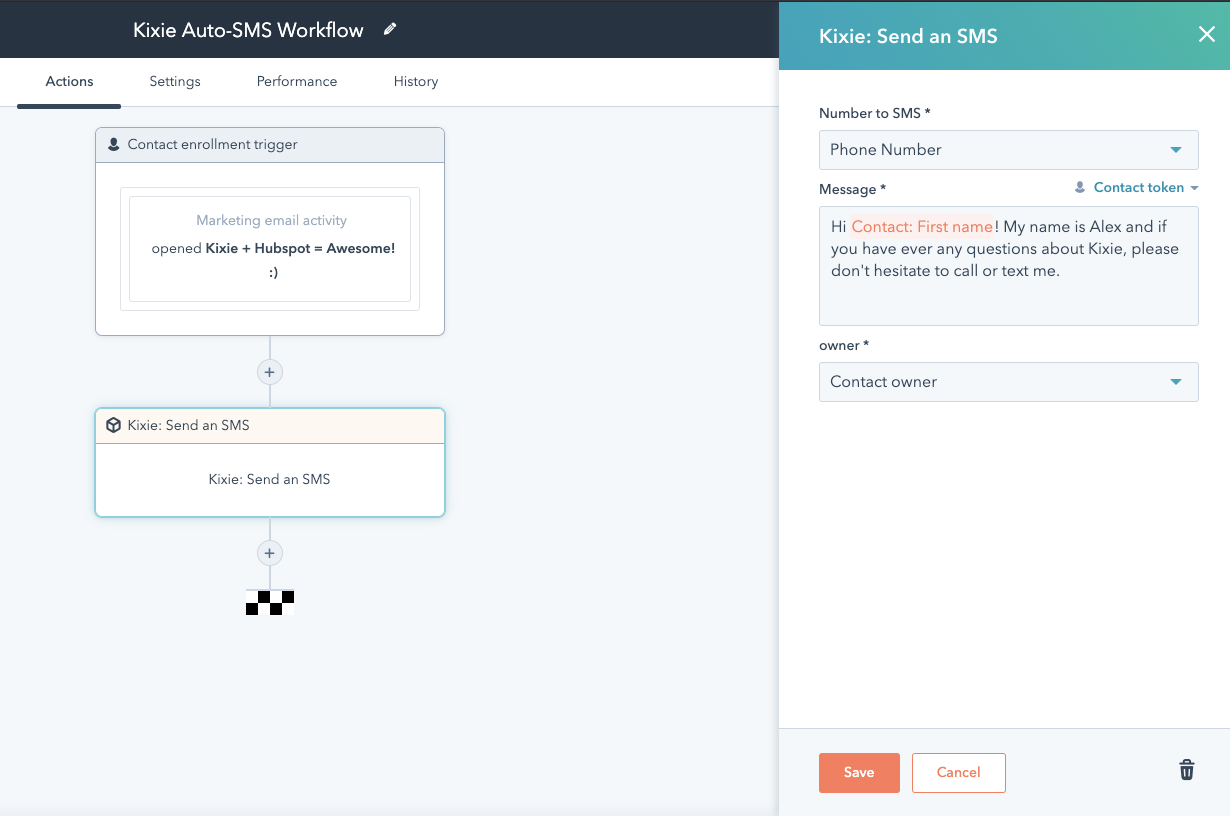
Task: Click the Cancel button
Action: (958, 772)
